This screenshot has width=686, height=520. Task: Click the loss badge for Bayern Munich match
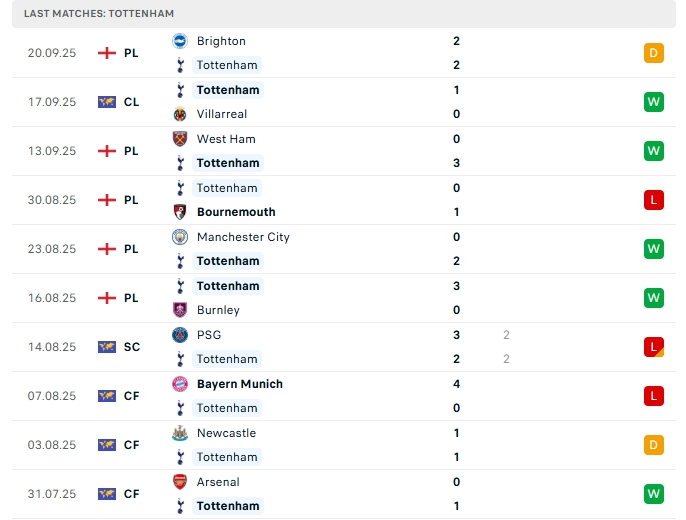654,396
